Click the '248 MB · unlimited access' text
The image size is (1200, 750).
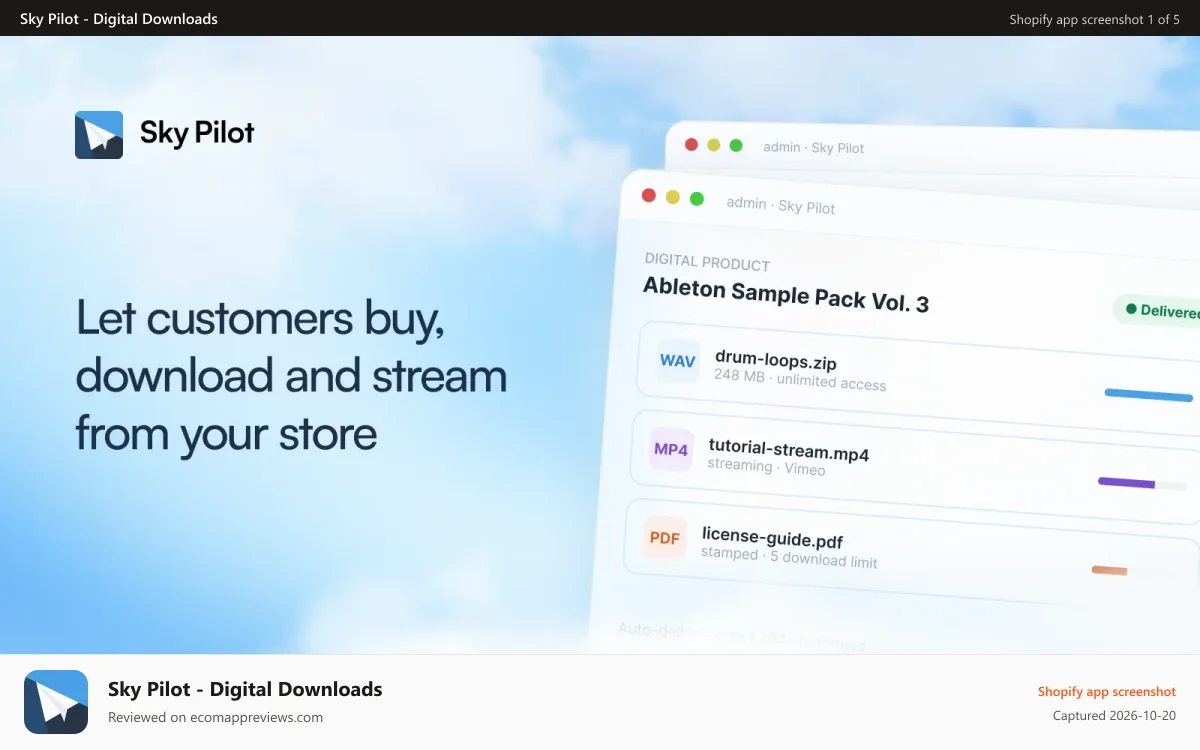point(800,379)
